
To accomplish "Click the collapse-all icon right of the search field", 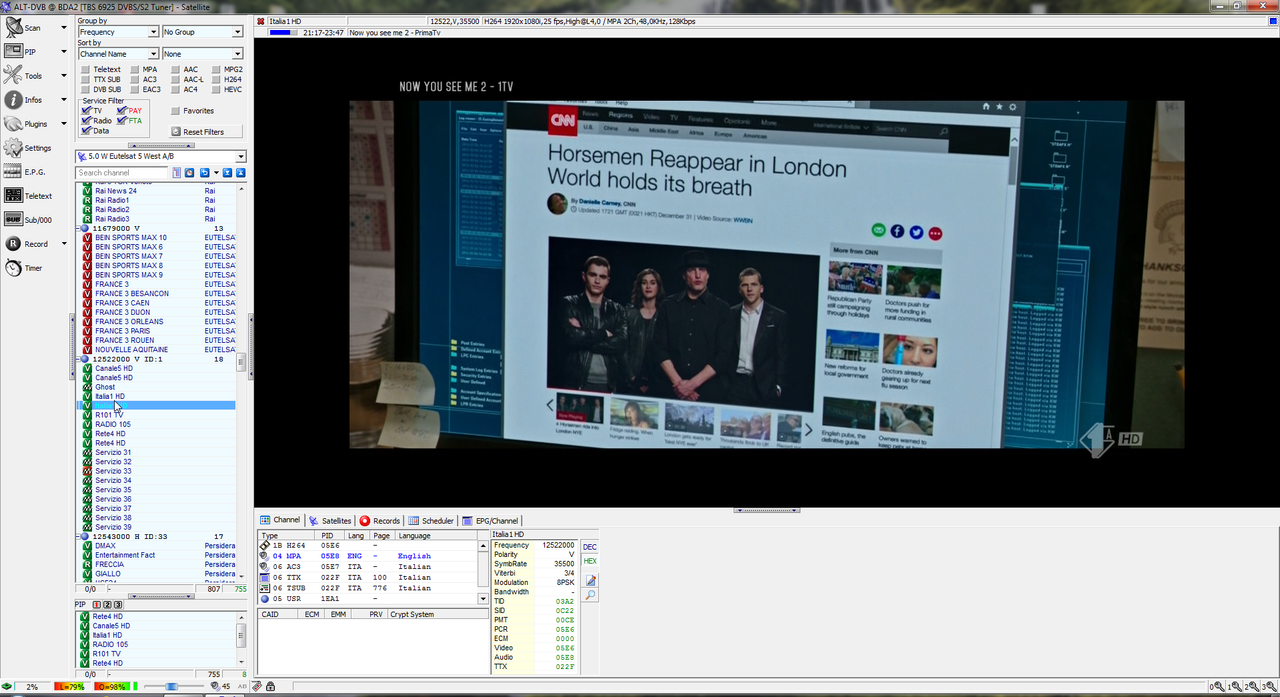I will point(241,173).
